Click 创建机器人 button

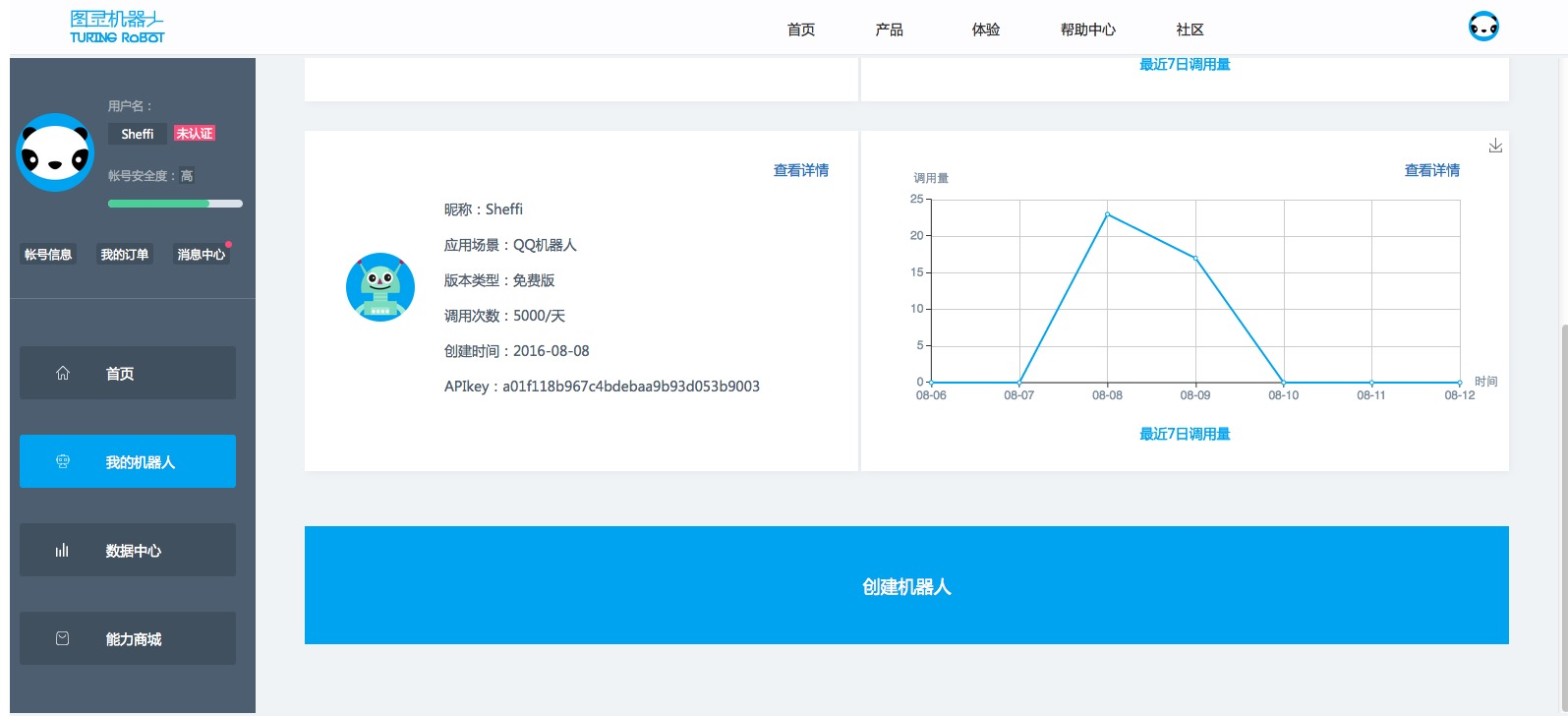click(x=906, y=585)
